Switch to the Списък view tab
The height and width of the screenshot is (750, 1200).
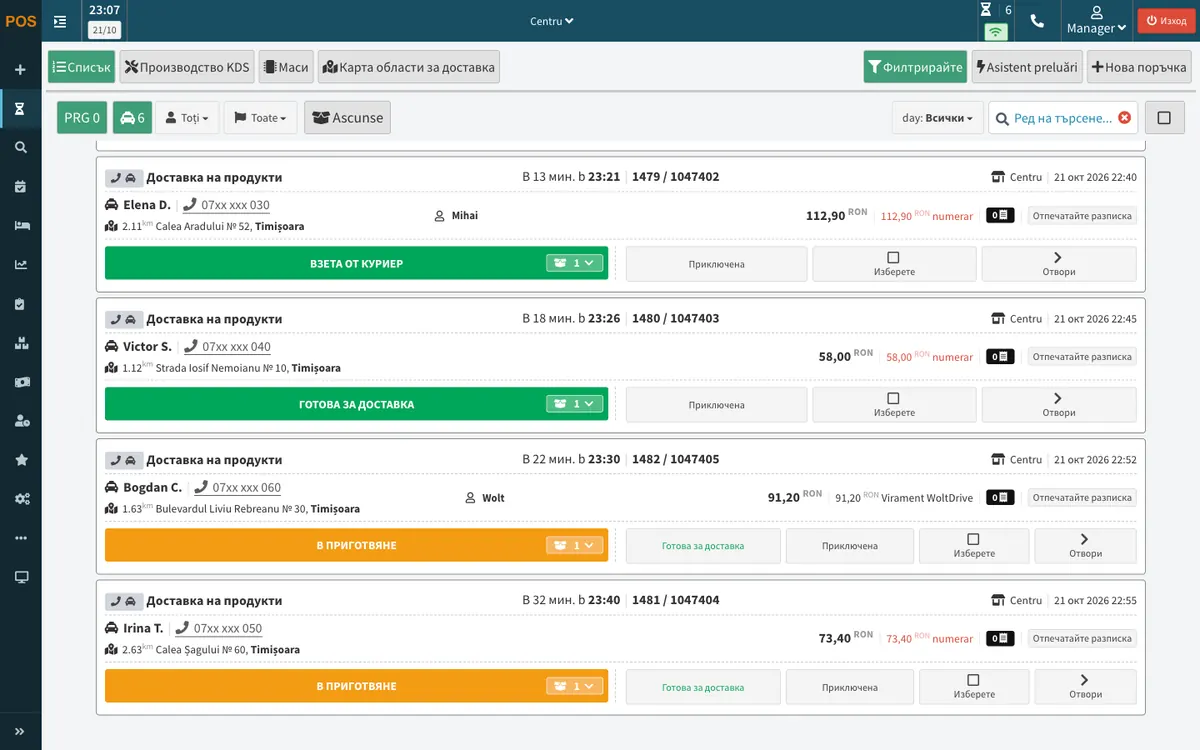coord(81,67)
